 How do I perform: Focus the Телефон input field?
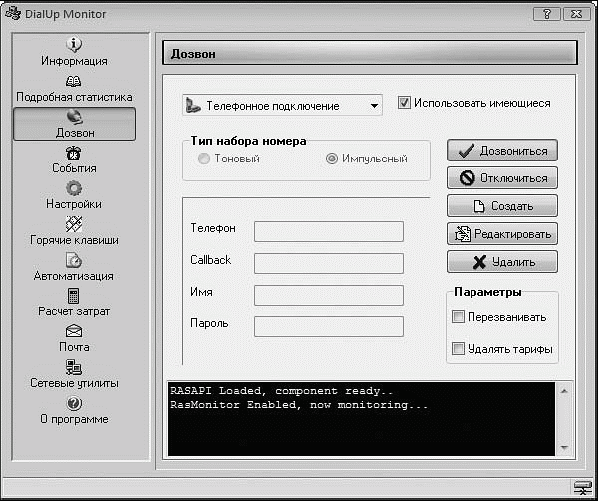(x=329, y=231)
